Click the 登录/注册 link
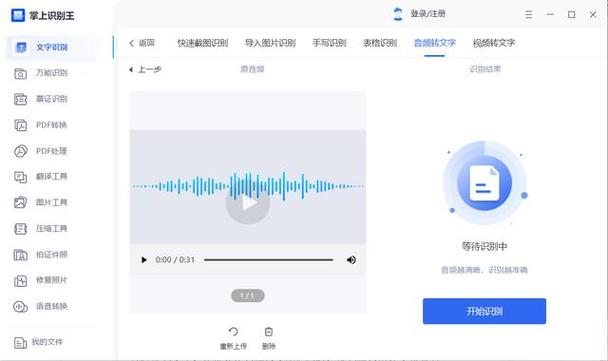The width and height of the screenshot is (608, 361). [x=428, y=14]
